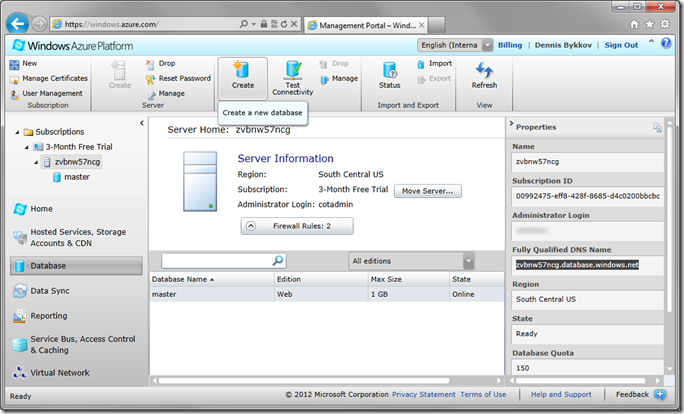
Task: Click the Sign Out link
Action: pyautogui.click(x=621, y=45)
